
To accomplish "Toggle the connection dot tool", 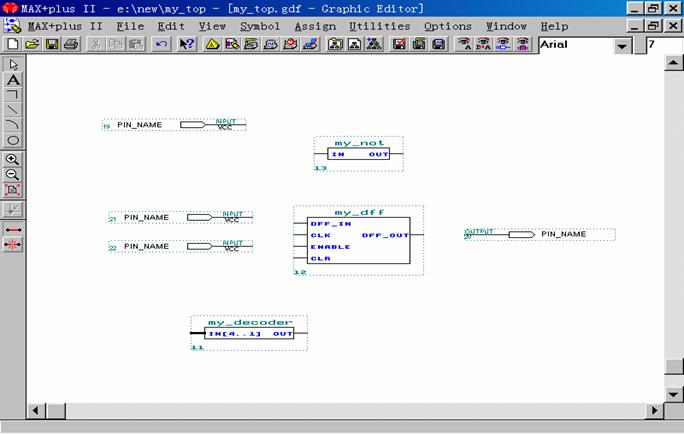I will (x=13, y=210).
